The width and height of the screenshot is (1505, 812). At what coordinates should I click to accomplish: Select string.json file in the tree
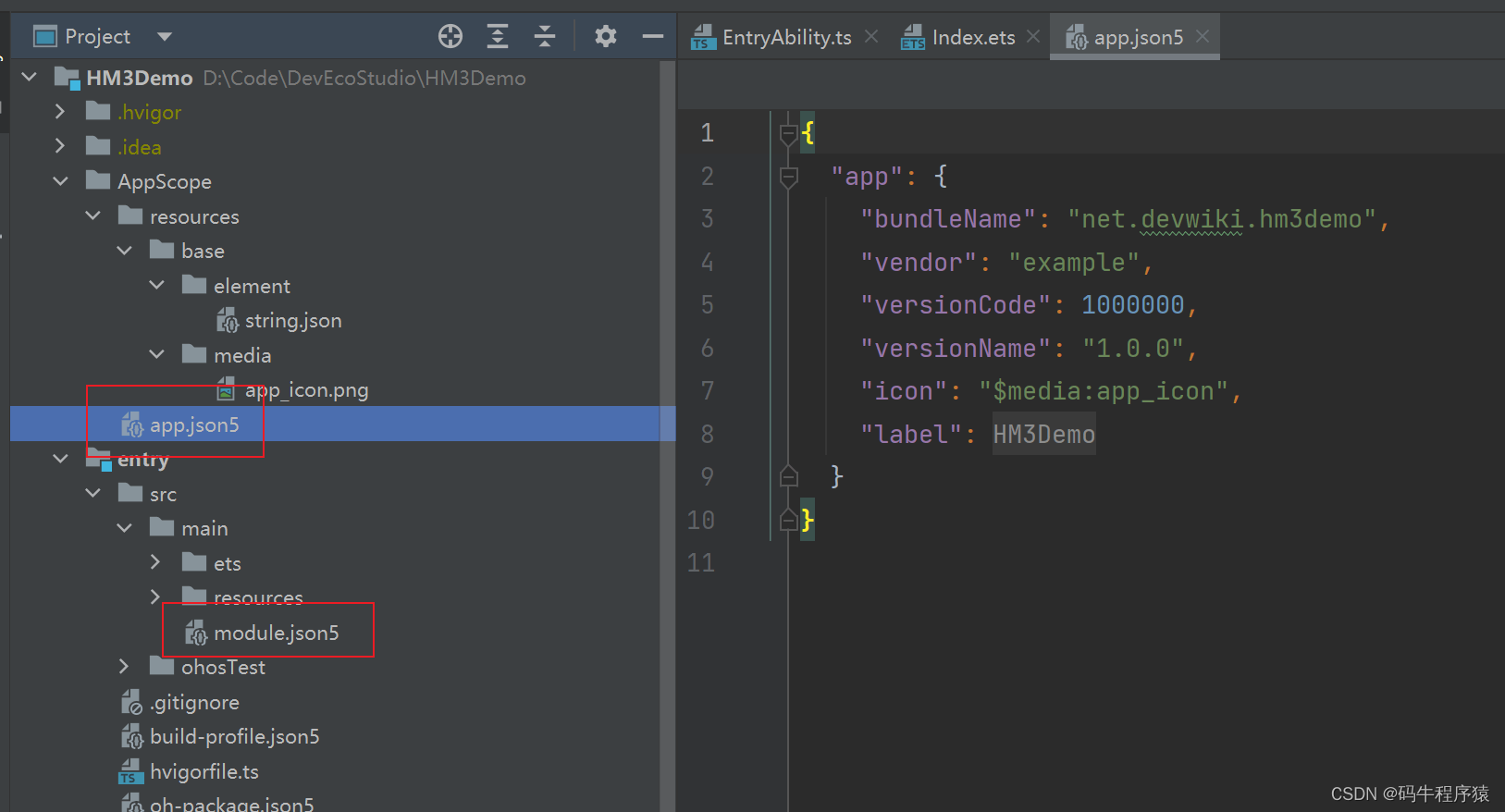pyautogui.click(x=292, y=321)
